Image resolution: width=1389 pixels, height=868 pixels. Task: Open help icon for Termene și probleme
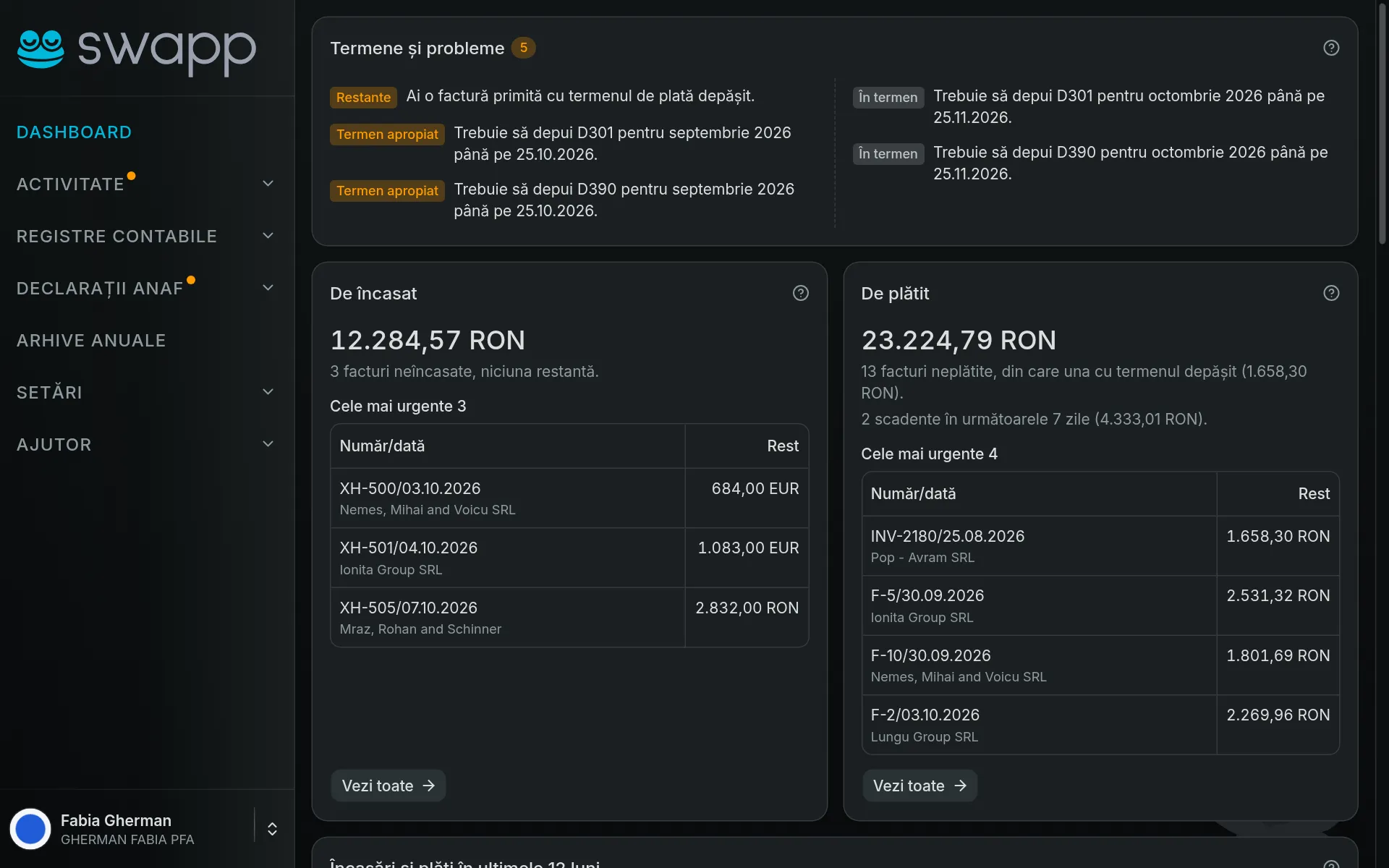(x=1331, y=48)
